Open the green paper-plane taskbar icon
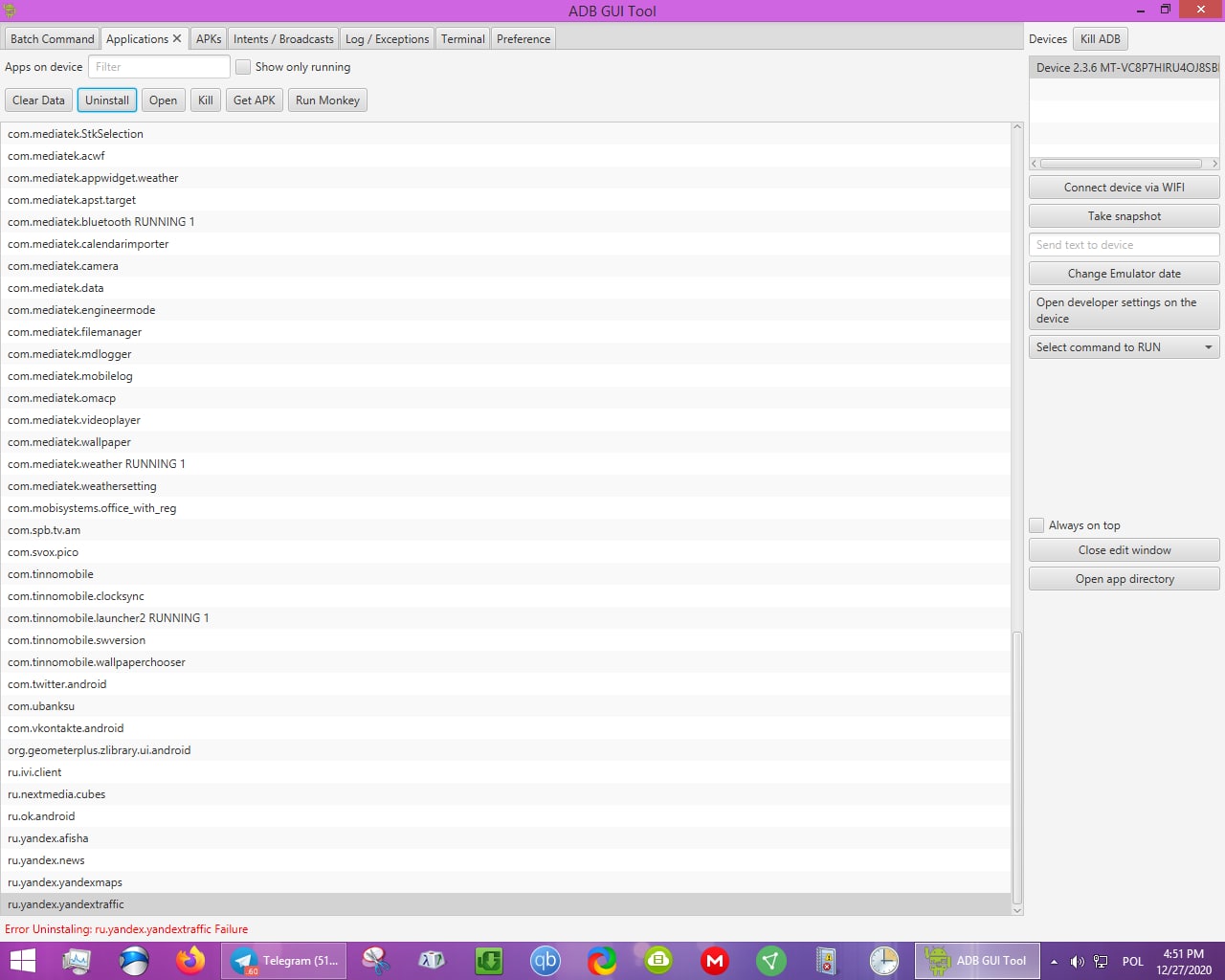1225x980 pixels. click(771, 960)
